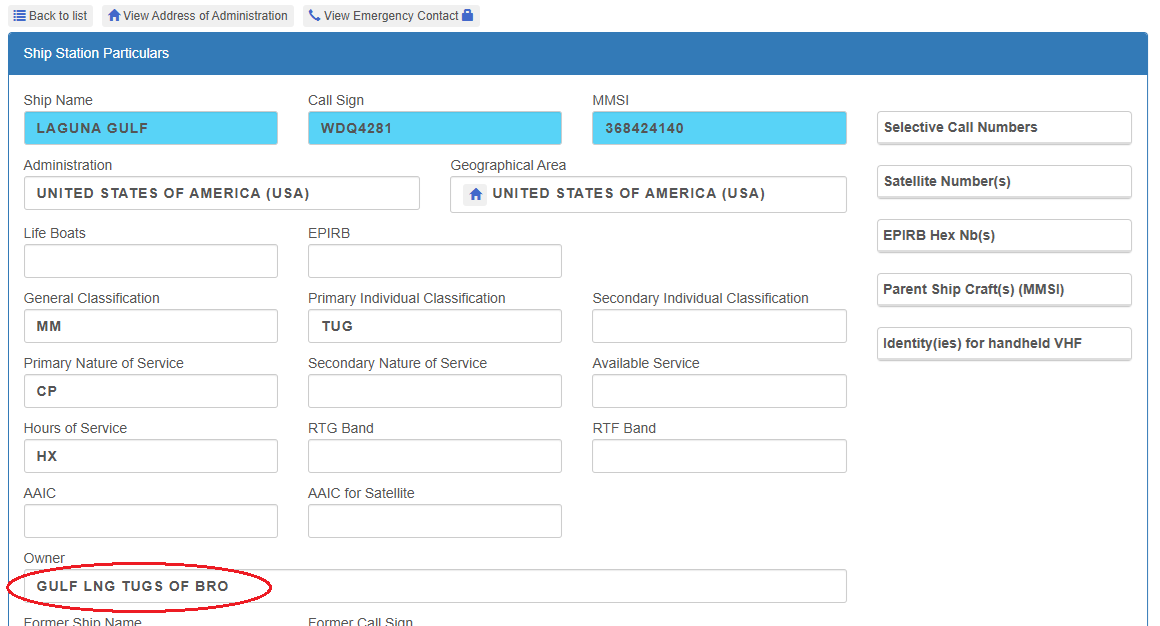Click the Owner label
Viewport: 1160px width, 626px height.
(x=44, y=558)
